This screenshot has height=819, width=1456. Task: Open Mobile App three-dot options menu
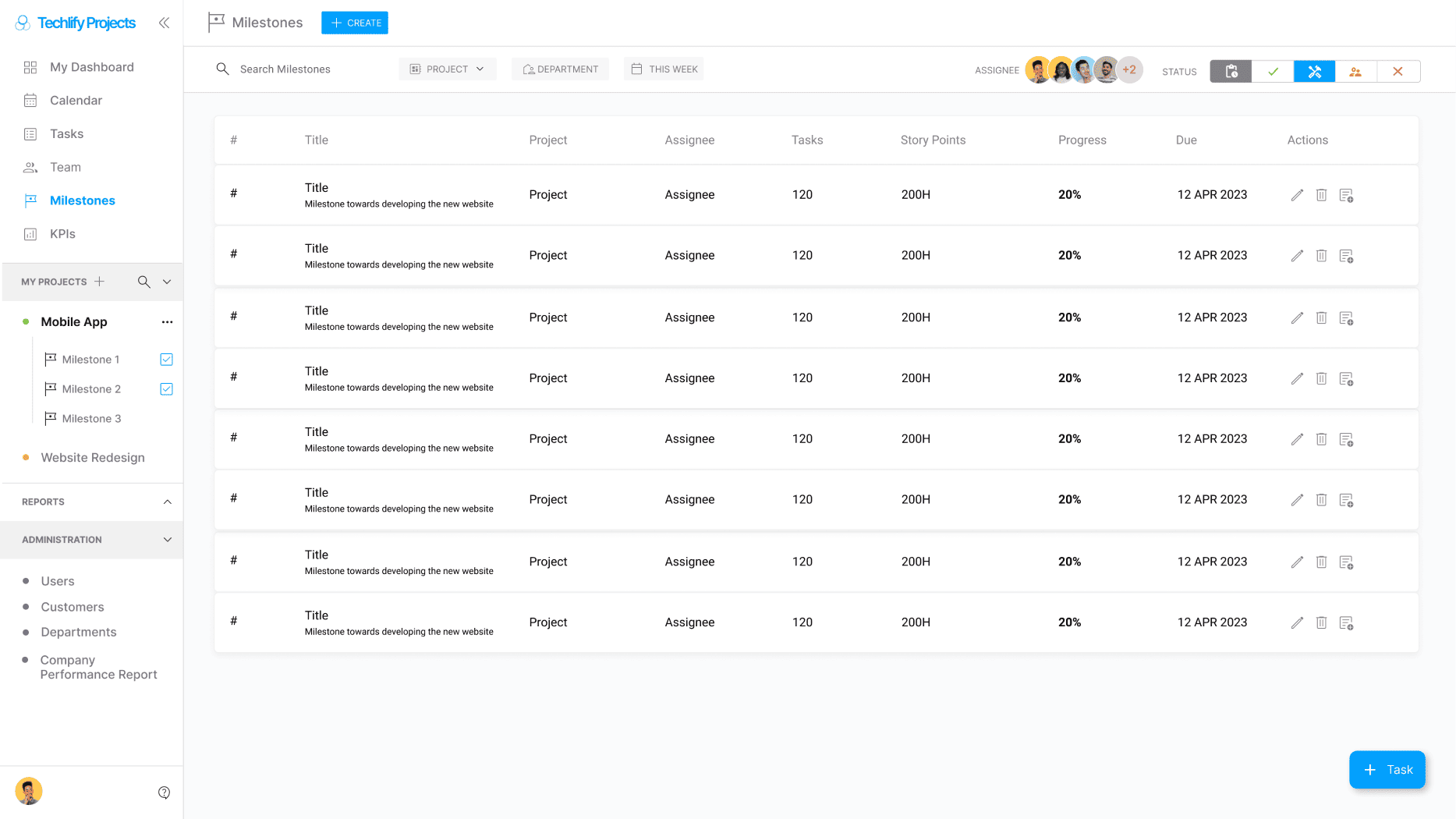pyautogui.click(x=167, y=322)
